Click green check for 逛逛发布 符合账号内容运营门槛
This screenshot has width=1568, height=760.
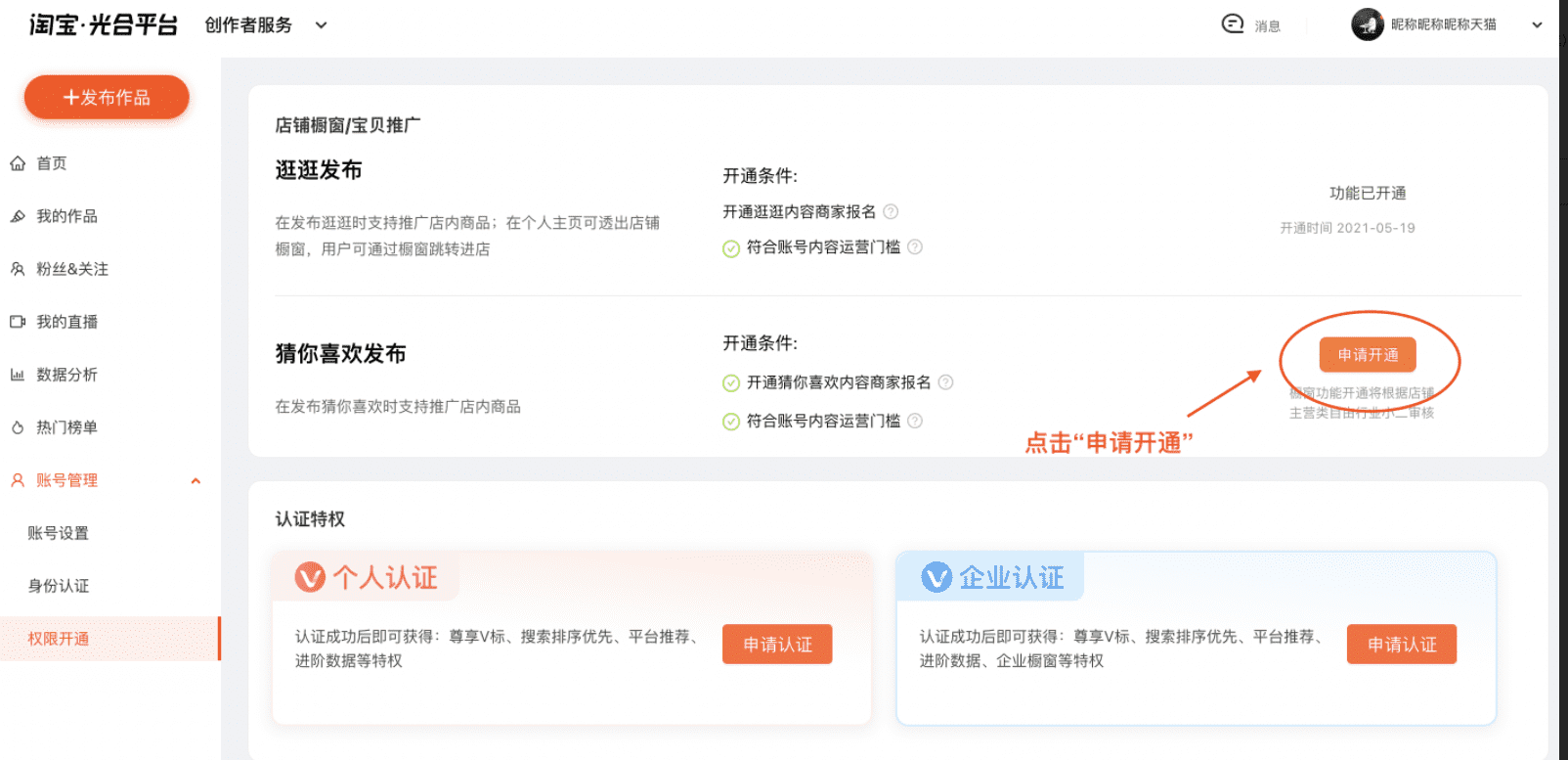click(x=731, y=248)
